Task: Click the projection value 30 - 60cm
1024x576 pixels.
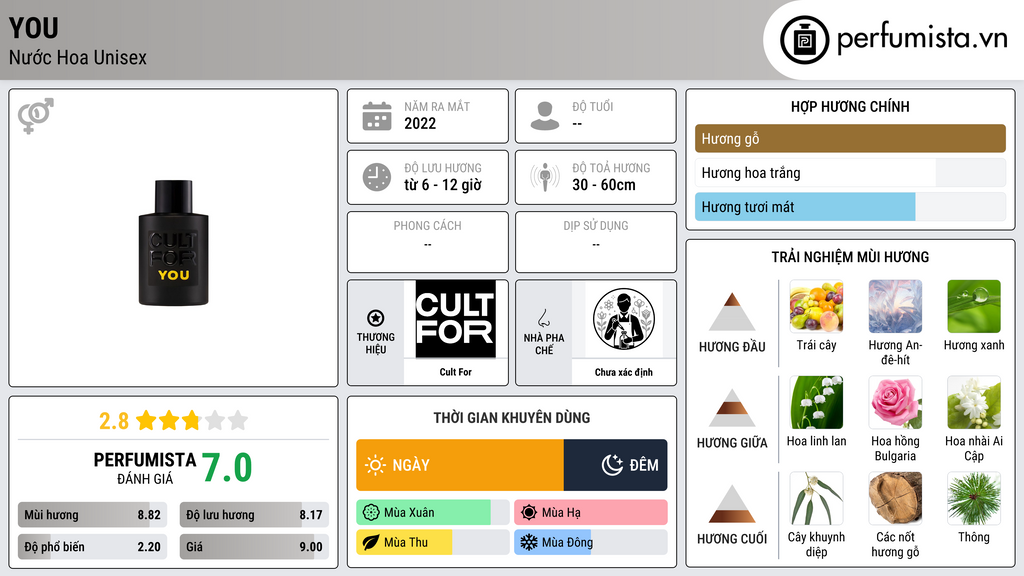Action: 604,185
